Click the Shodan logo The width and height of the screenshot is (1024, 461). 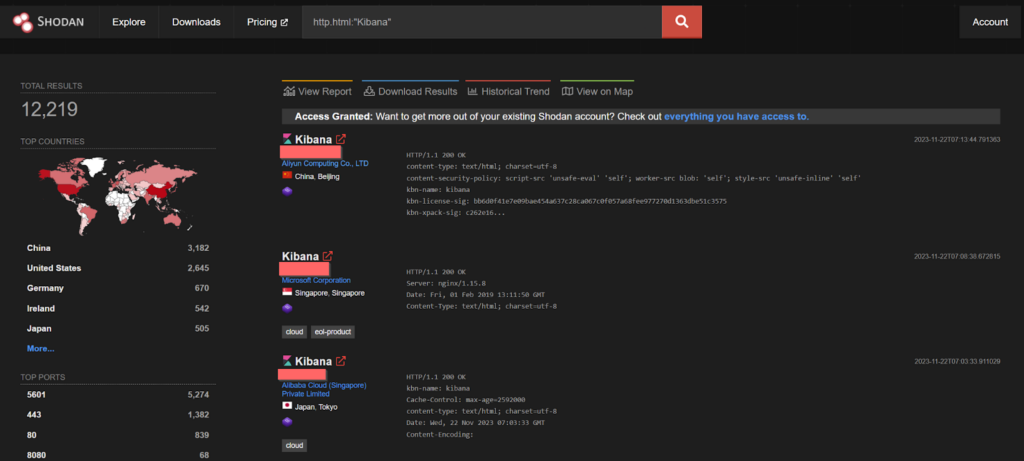pyautogui.click(x=49, y=22)
